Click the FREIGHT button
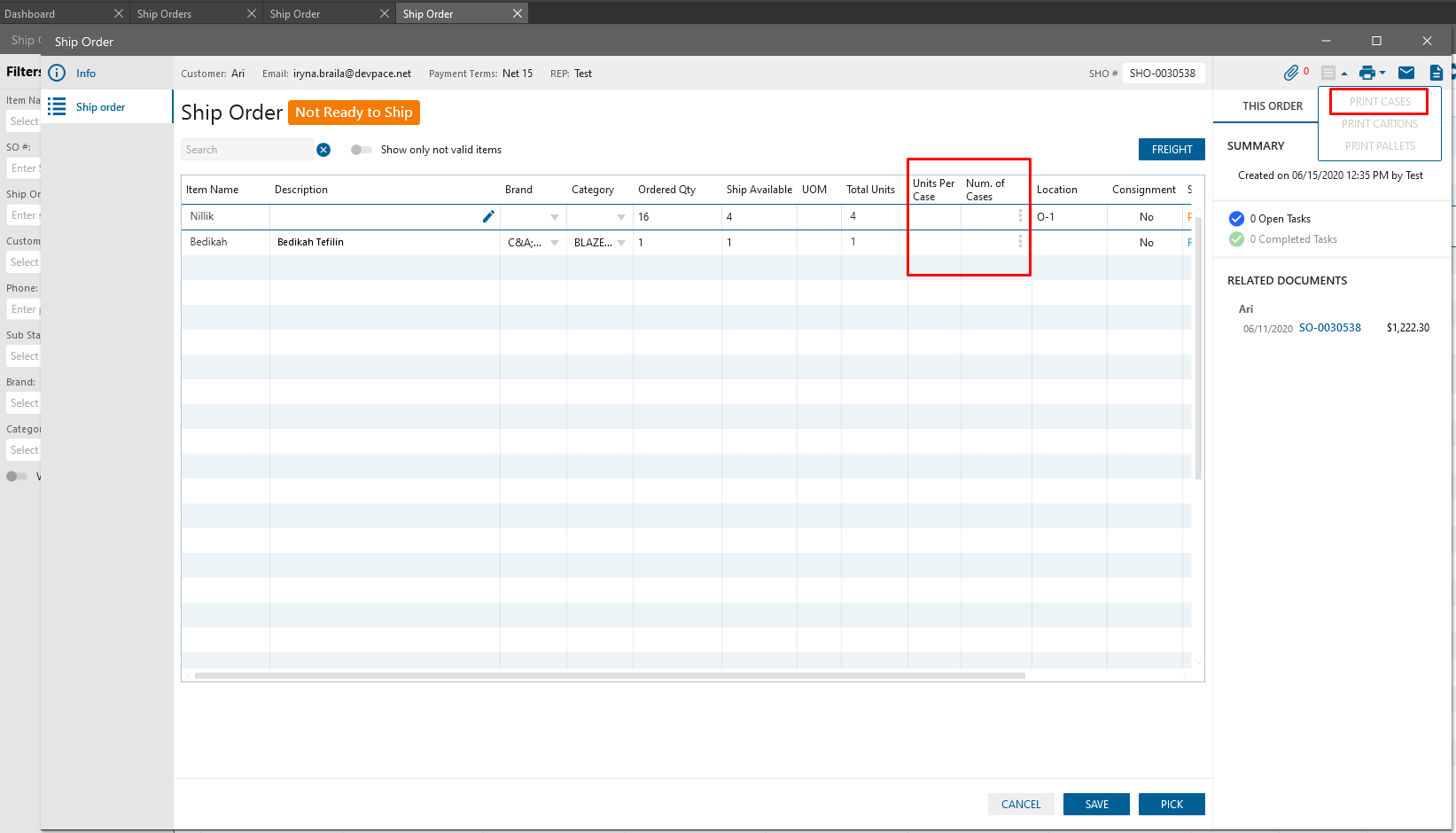Image resolution: width=1456 pixels, height=833 pixels. [1172, 150]
